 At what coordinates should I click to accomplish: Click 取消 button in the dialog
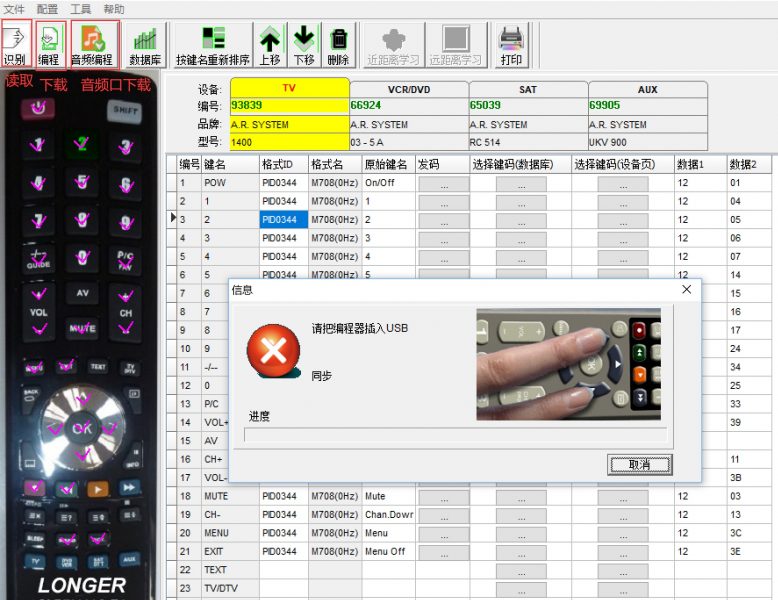[x=639, y=465]
